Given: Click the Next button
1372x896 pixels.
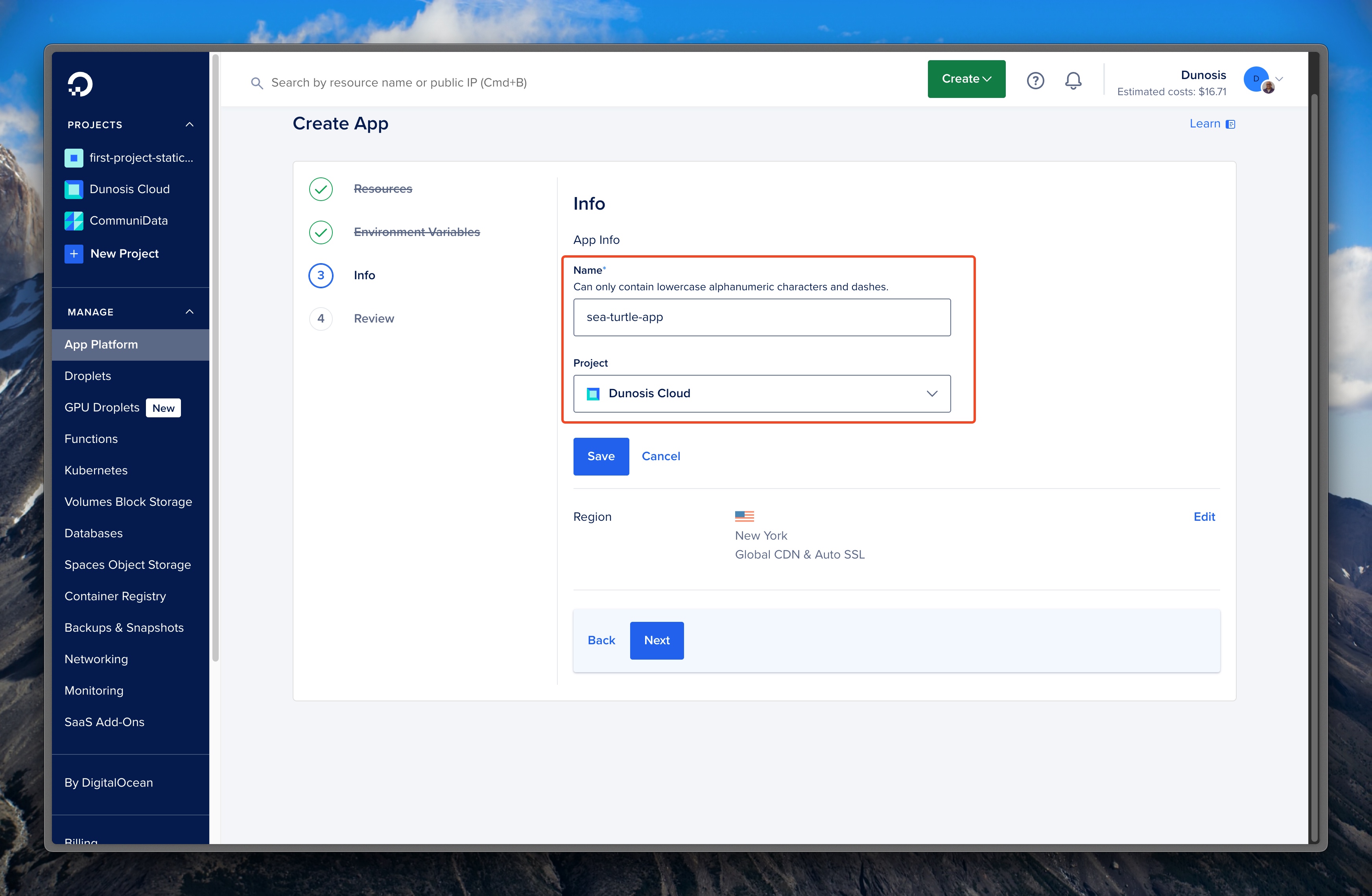Looking at the screenshot, I should 656,641.
